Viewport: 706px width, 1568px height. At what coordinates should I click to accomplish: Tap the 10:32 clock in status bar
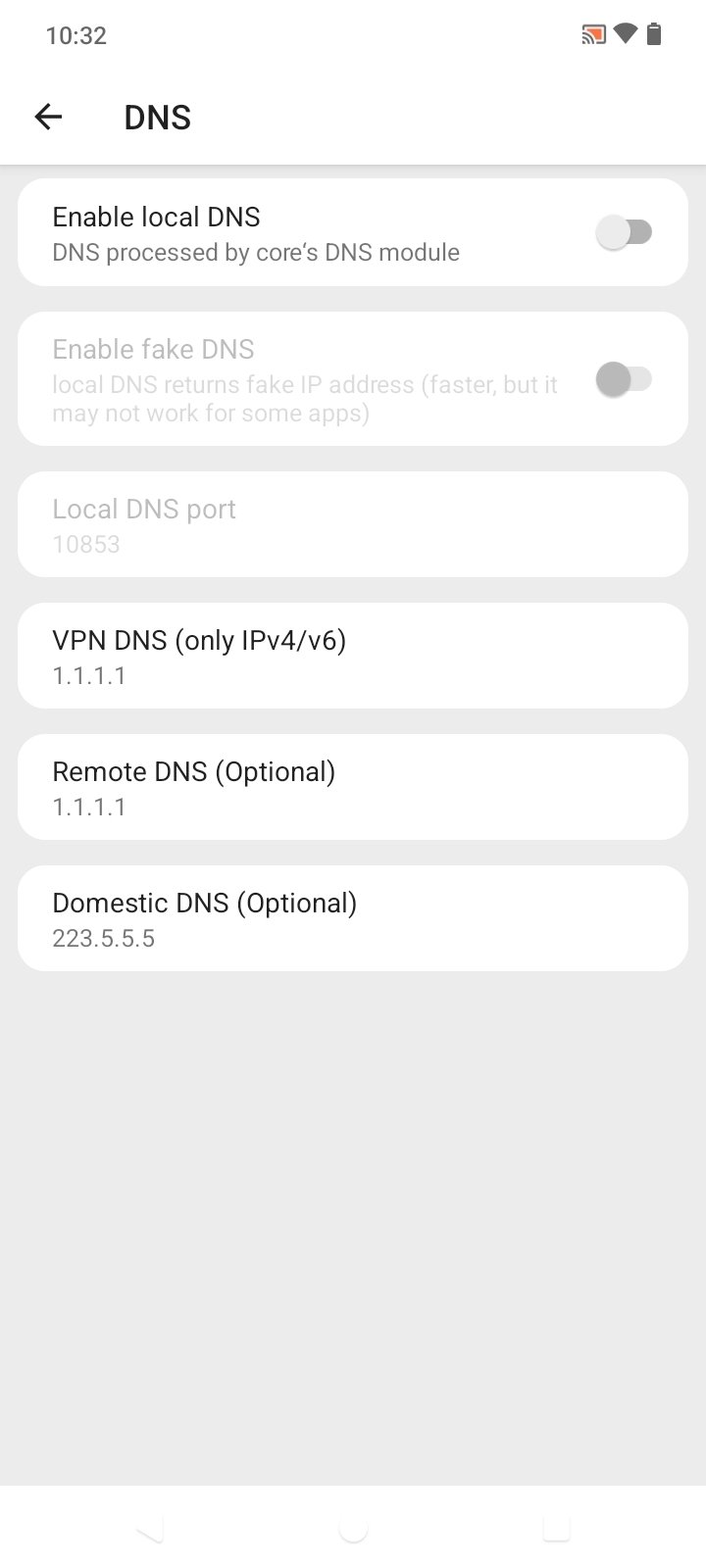tap(76, 36)
